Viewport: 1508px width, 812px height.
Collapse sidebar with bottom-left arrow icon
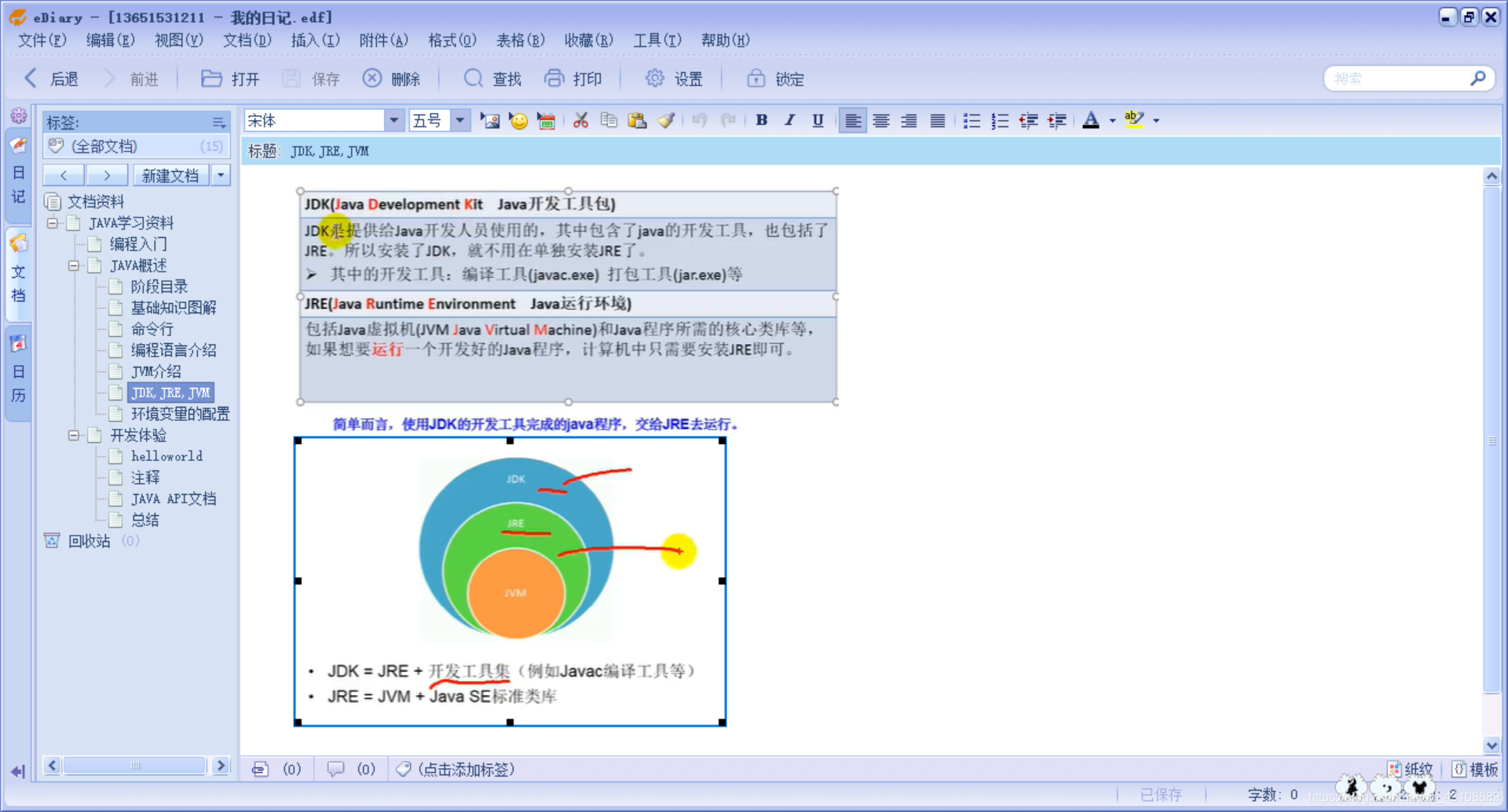17,771
